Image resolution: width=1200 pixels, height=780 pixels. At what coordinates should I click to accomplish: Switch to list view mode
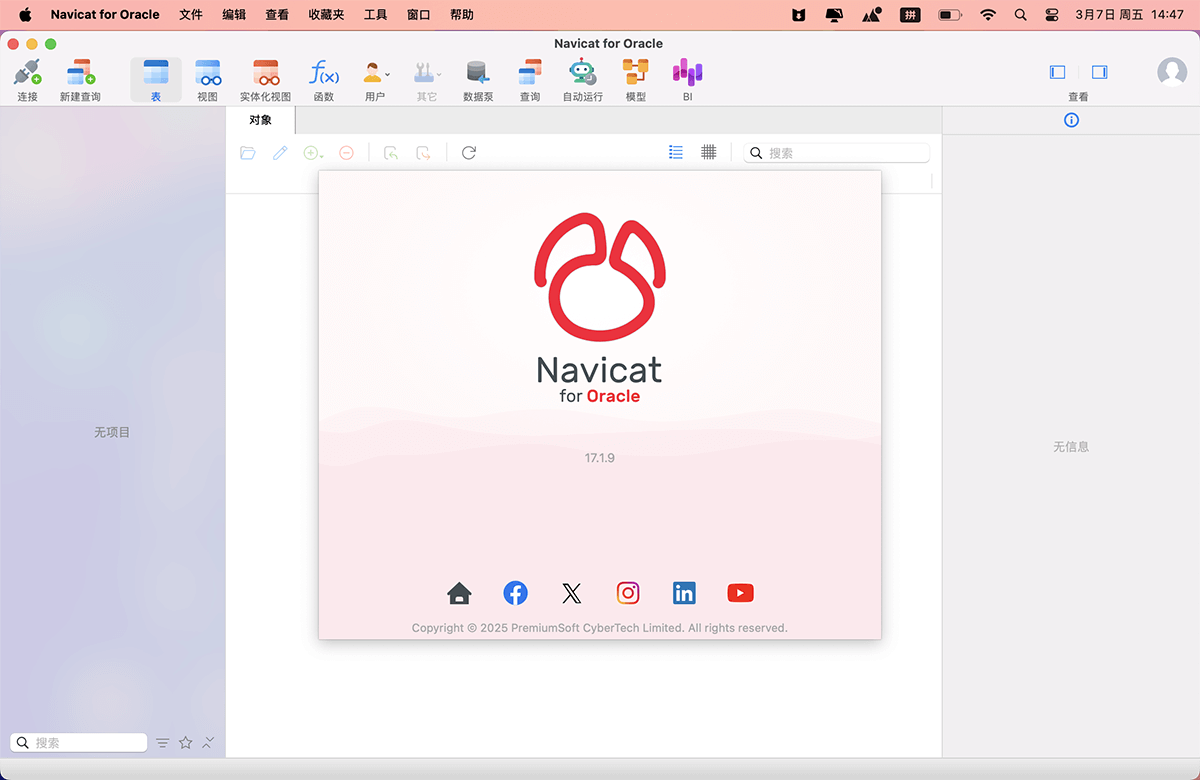pos(676,152)
